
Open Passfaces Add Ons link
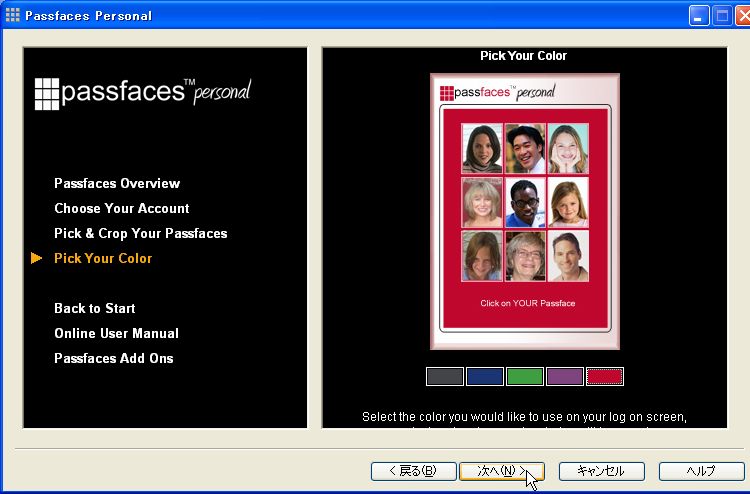coord(114,358)
